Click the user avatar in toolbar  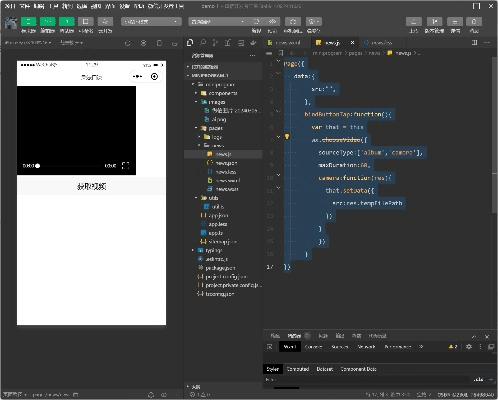(x=11, y=23)
